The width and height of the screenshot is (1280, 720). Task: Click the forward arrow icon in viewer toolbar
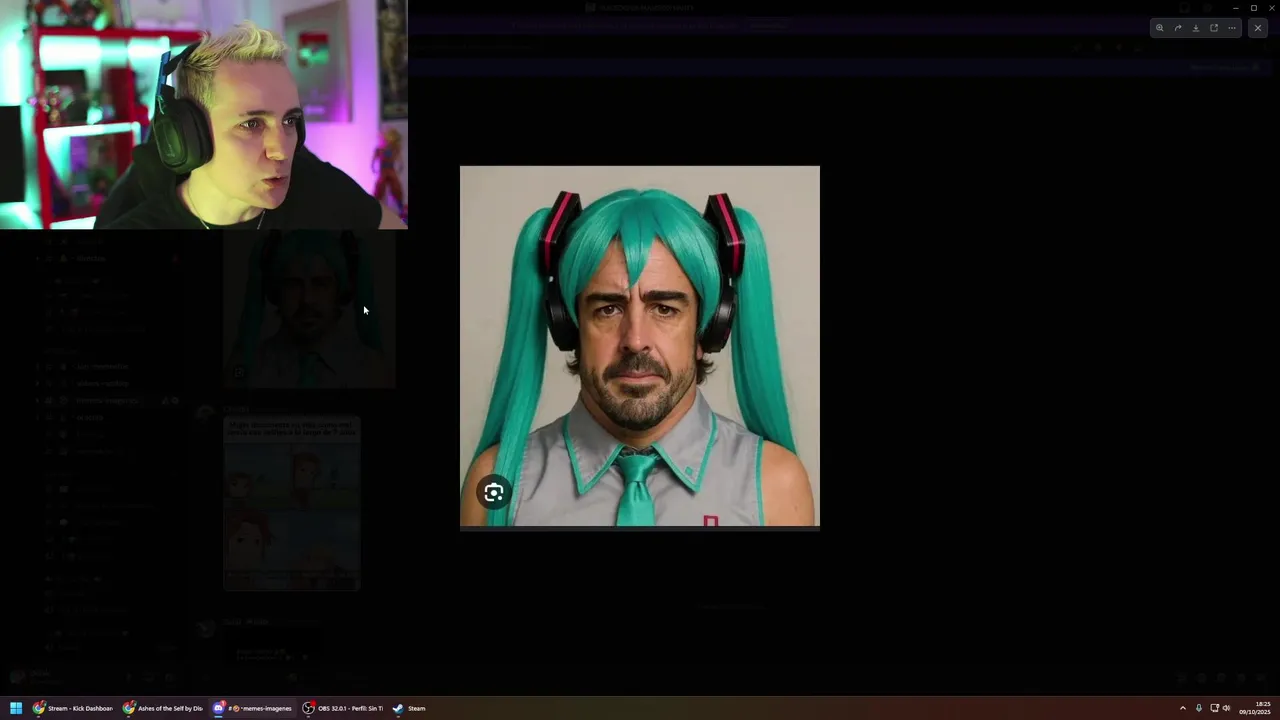[1178, 28]
